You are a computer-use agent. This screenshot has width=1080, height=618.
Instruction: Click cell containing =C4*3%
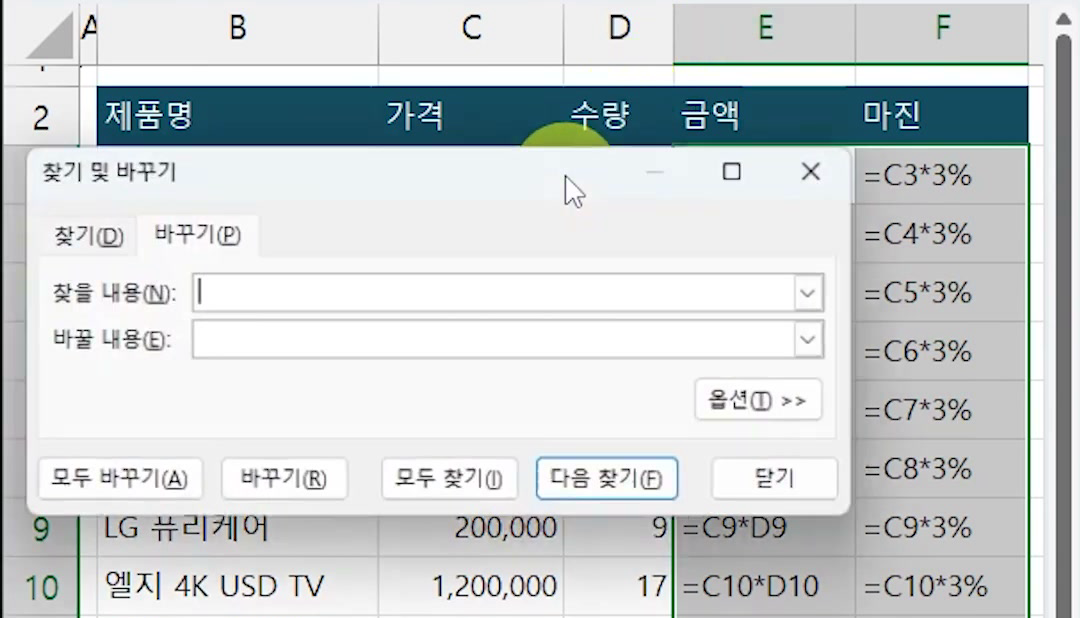(x=942, y=234)
